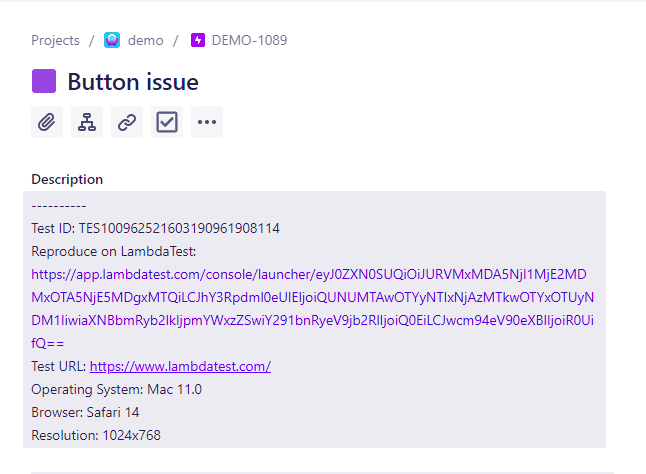Screen dimensions: 646x474
Task: Click the Reproduce on LambdaTest line
Action: [113, 251]
